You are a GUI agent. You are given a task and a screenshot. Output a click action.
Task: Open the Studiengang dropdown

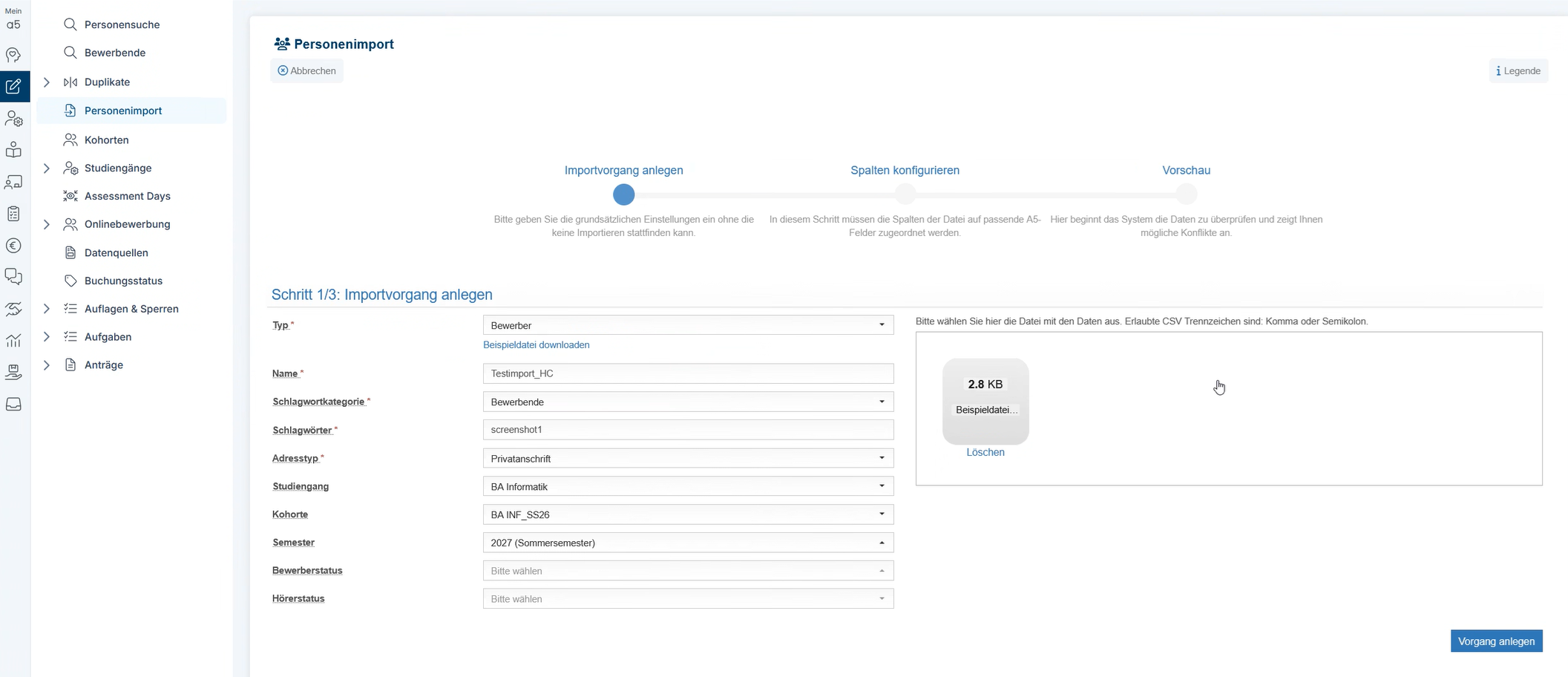(x=687, y=486)
